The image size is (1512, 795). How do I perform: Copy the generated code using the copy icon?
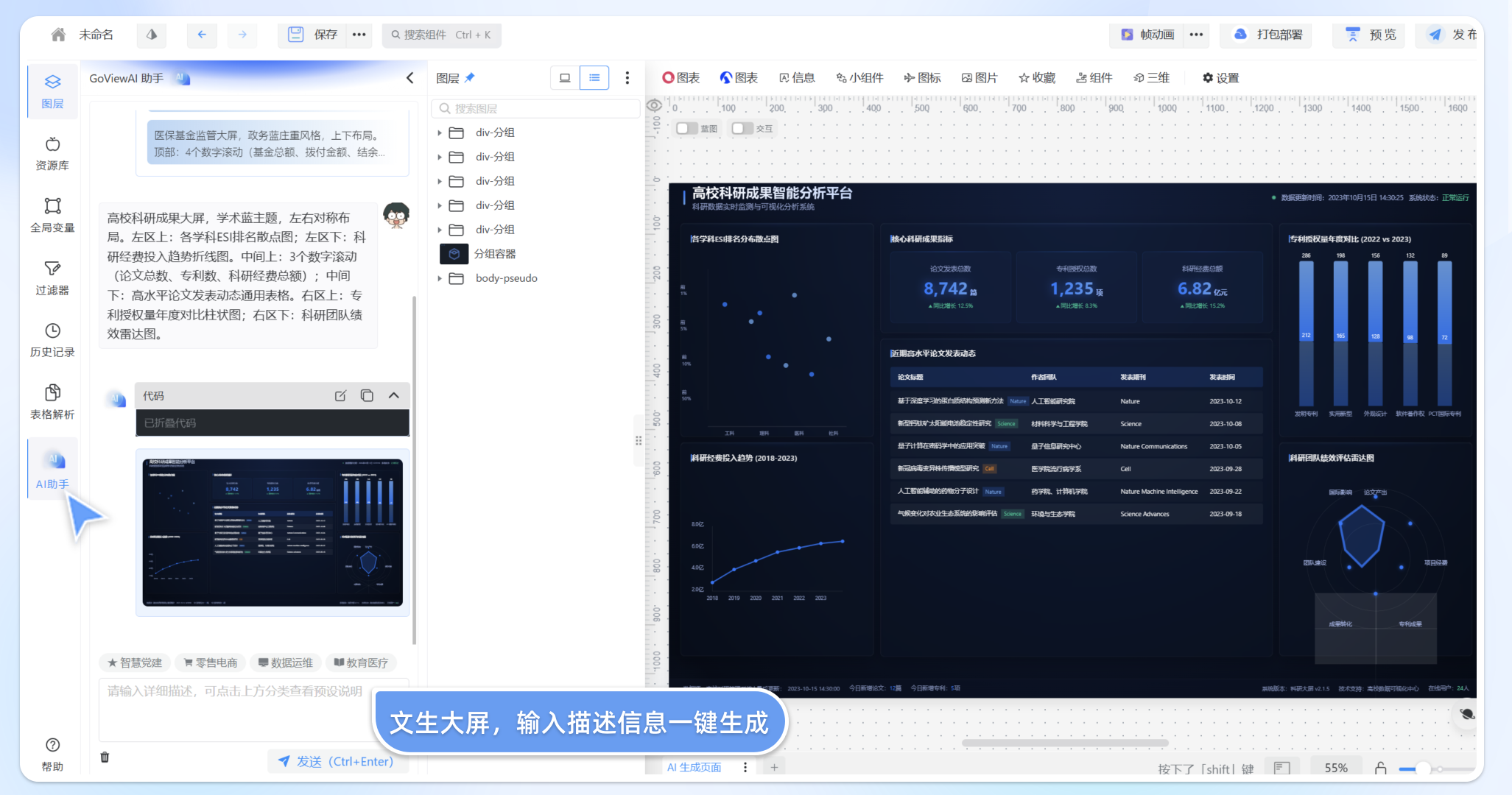pos(367,395)
